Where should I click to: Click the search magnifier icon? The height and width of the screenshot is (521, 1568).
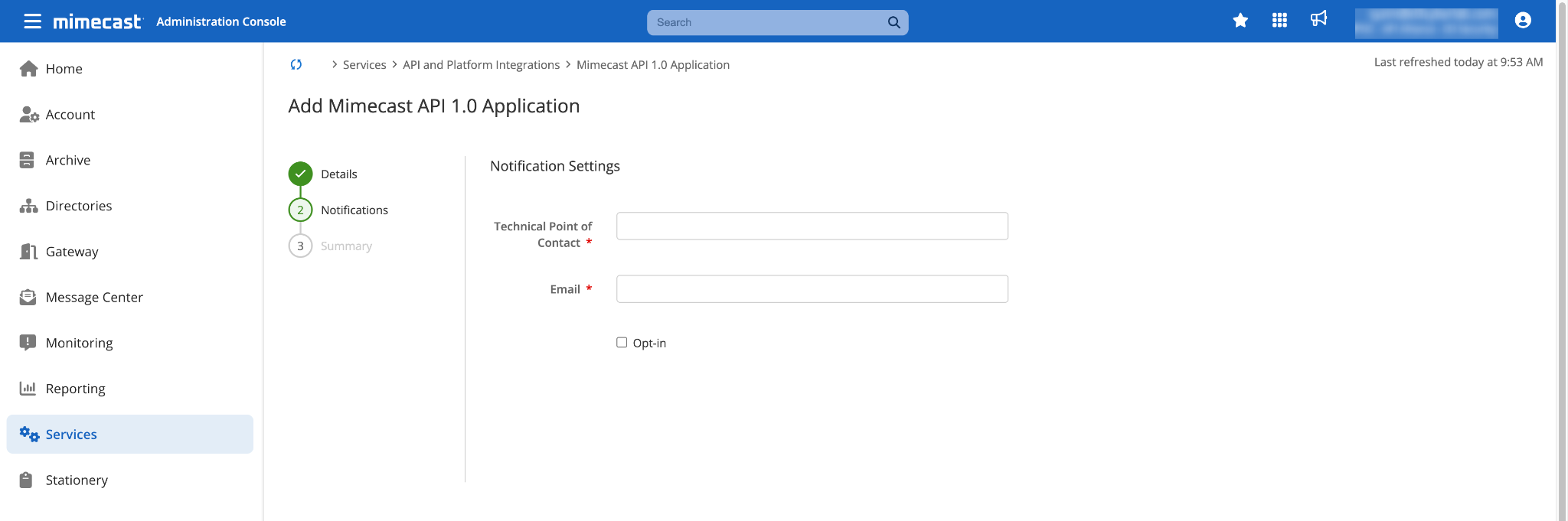click(893, 22)
